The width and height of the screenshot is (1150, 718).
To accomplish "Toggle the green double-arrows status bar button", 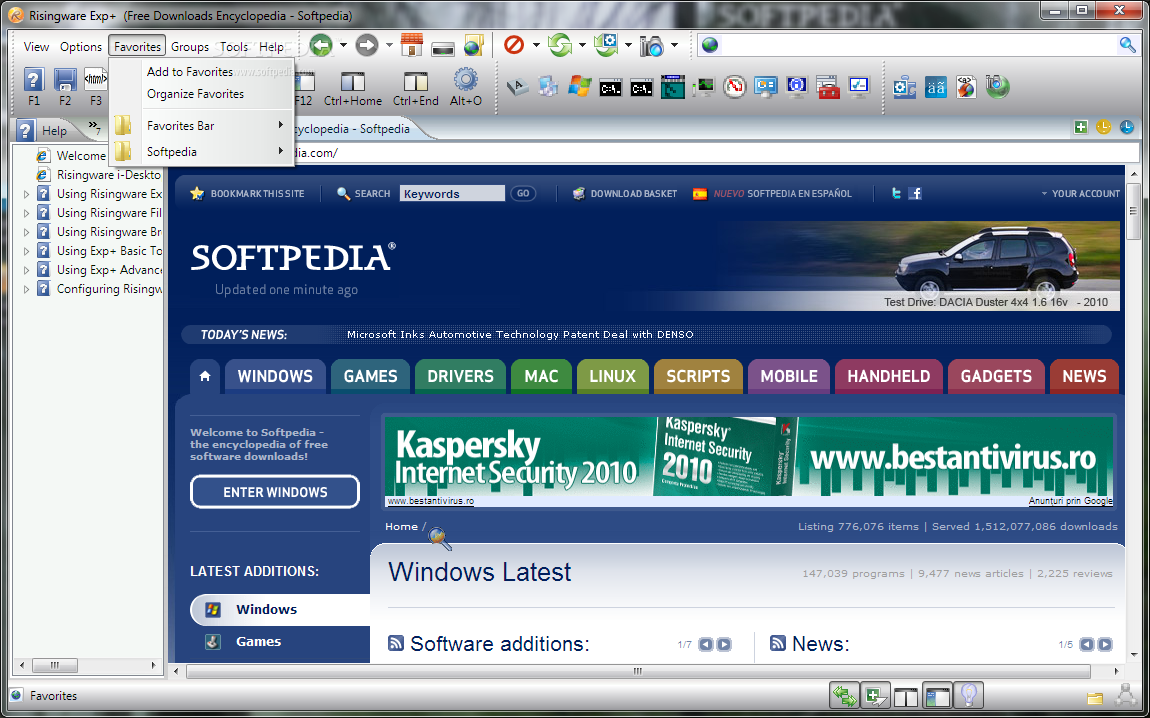I will coord(844,695).
